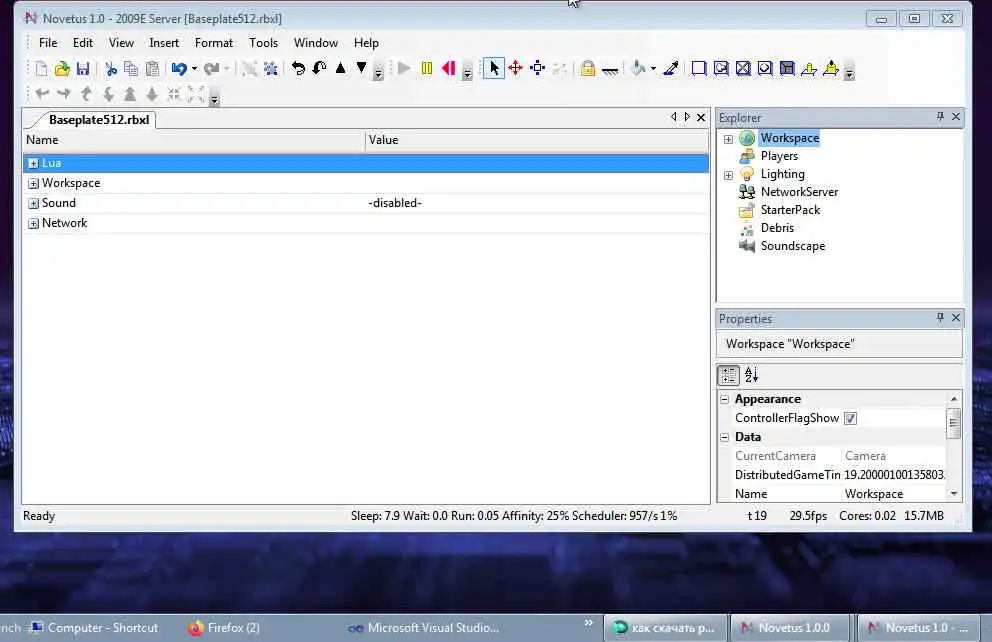Select the Resize handles tool
Screen dimensions: 992x642
[x=538, y=68]
